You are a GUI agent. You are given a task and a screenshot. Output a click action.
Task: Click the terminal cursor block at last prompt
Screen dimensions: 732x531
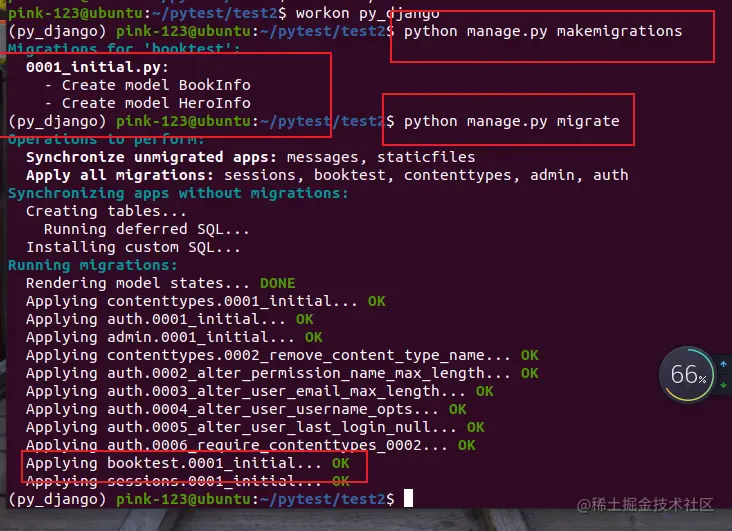[408, 498]
